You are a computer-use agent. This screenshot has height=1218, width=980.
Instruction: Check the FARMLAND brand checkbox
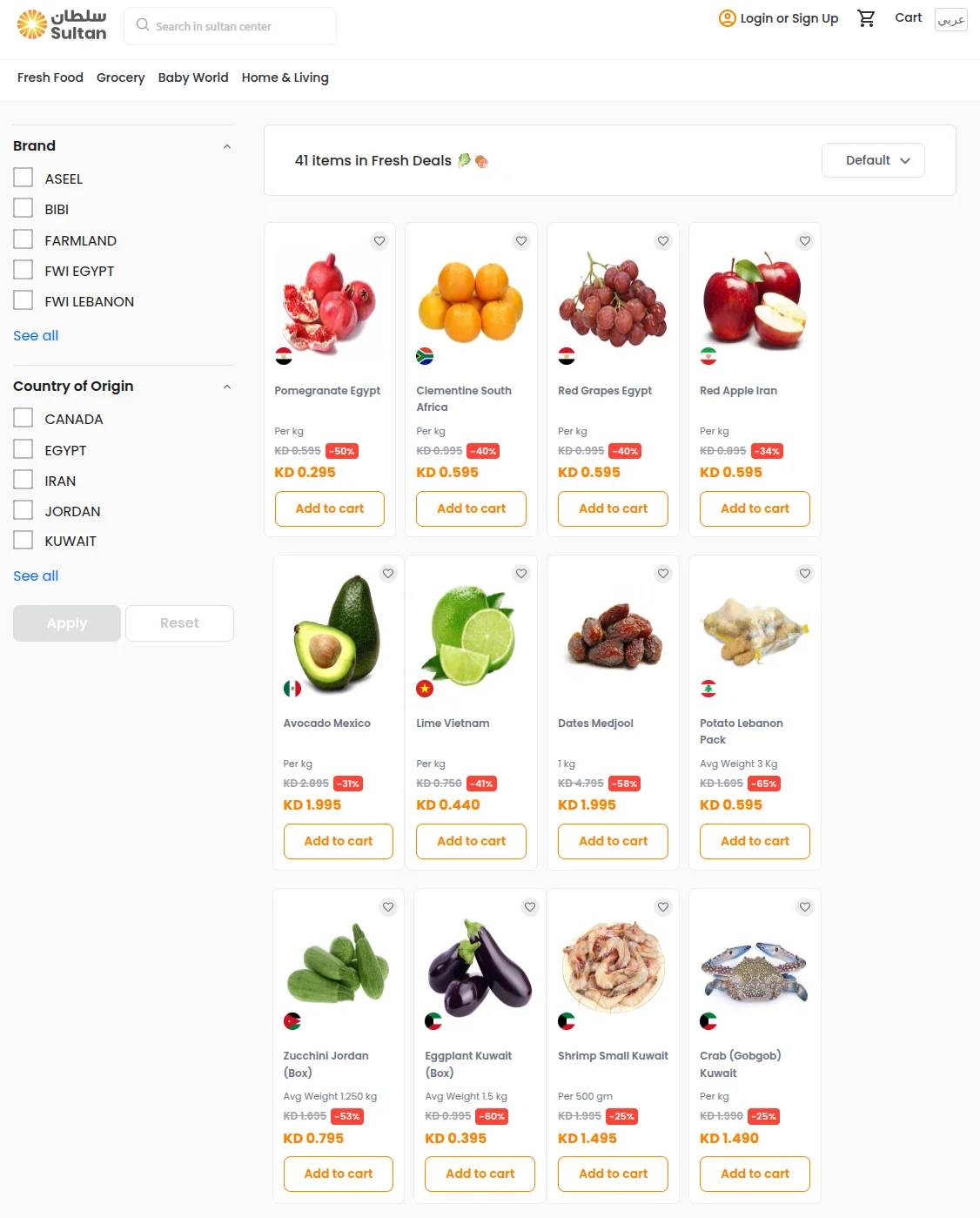(23, 239)
